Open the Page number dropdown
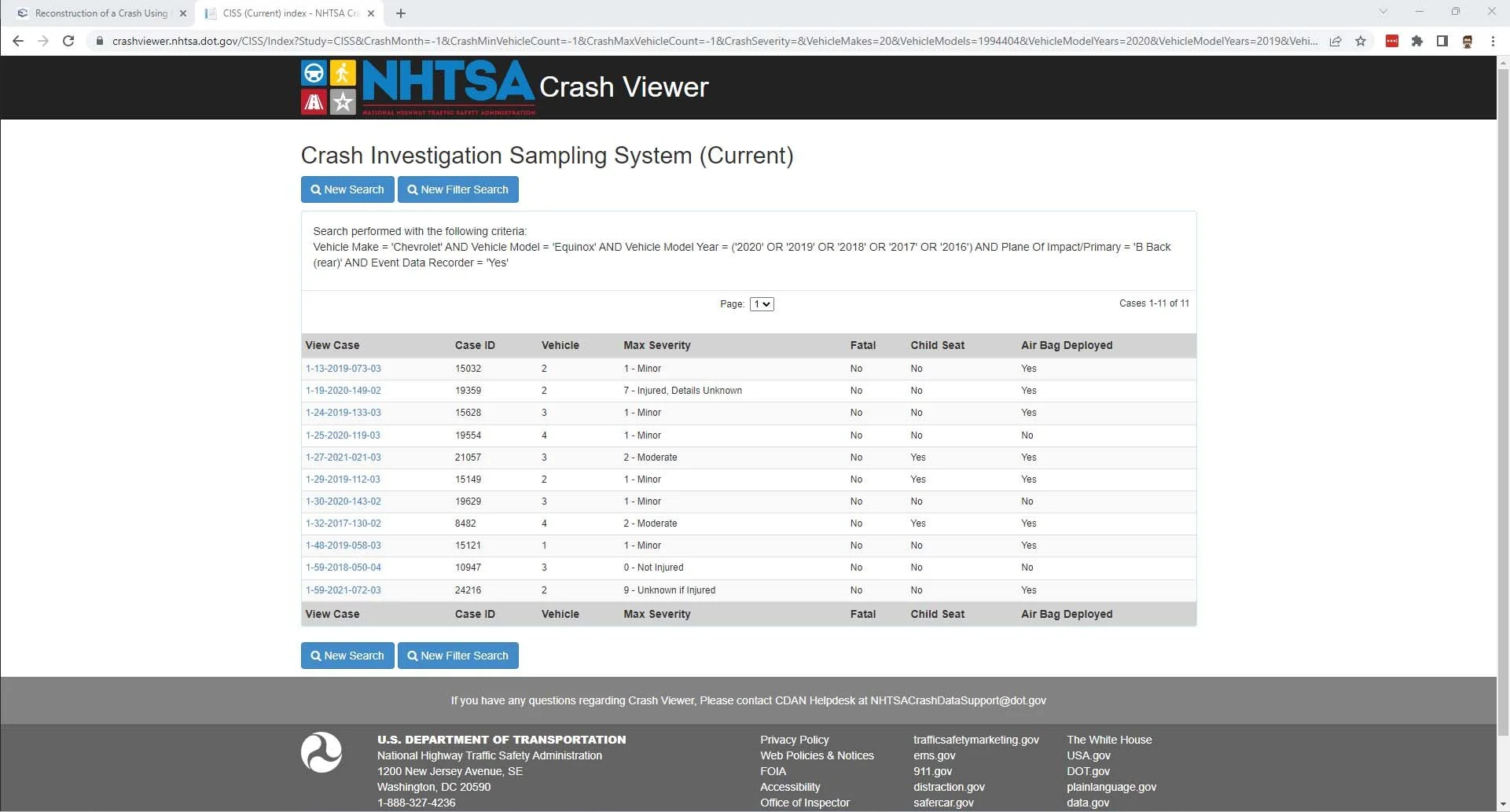Viewport: 1510px width, 812px height. pyautogui.click(x=761, y=303)
